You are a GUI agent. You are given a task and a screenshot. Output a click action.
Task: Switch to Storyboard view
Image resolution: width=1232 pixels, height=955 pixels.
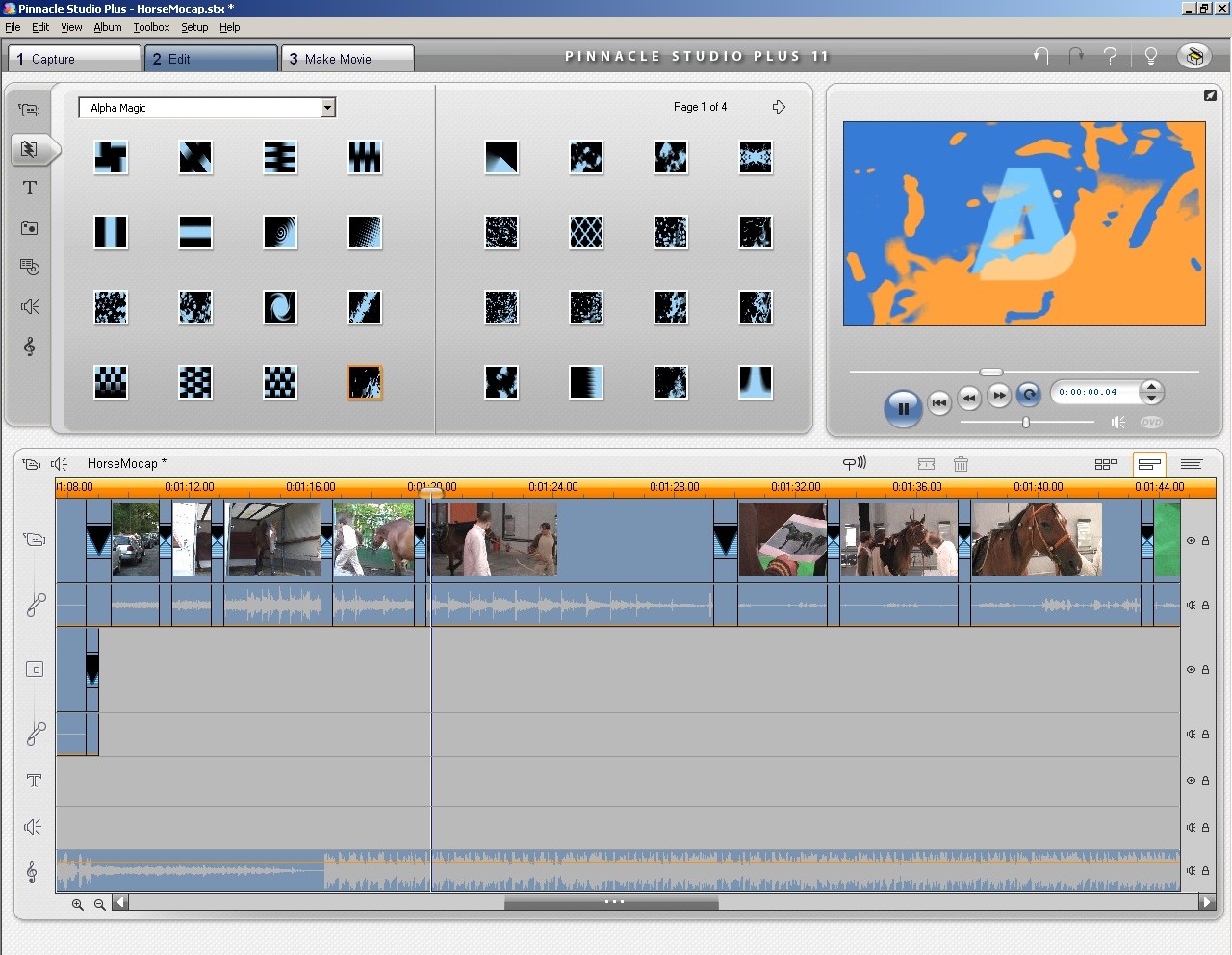point(1106,464)
